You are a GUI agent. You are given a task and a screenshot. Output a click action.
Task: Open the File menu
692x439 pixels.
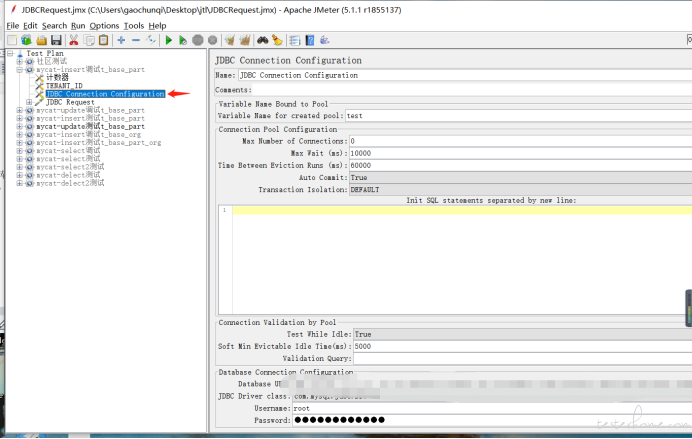point(13,26)
